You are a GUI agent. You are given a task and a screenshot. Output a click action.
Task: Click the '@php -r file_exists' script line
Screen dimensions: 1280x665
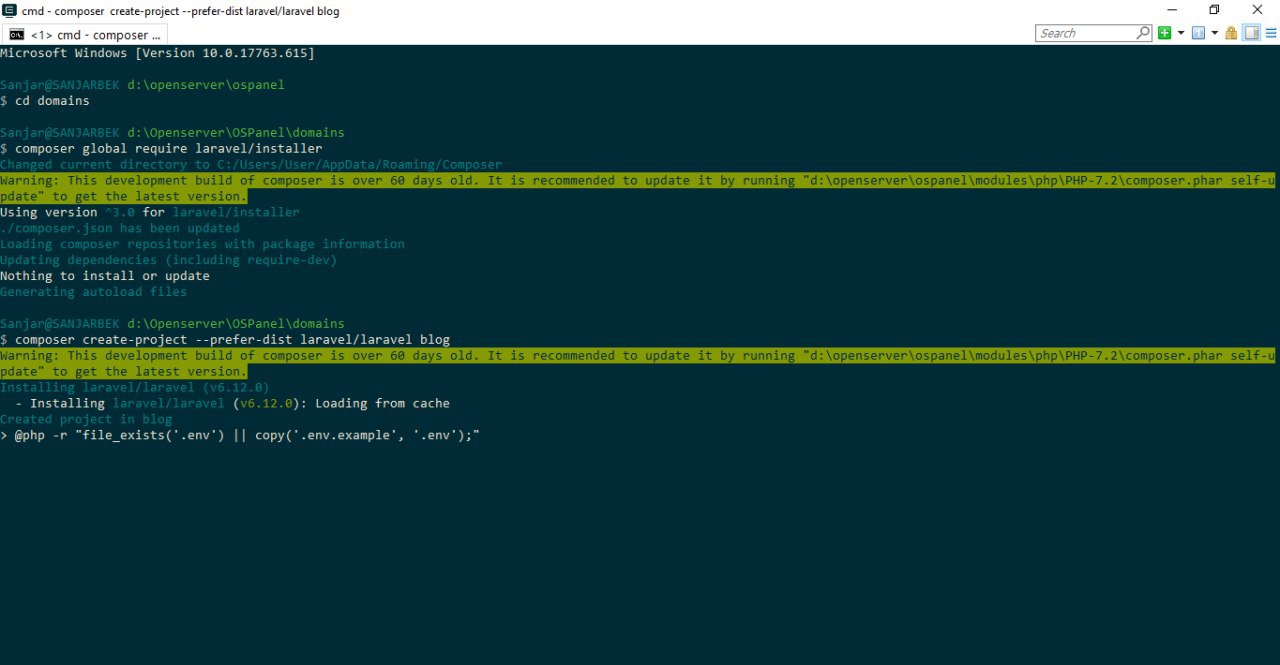tap(241, 436)
